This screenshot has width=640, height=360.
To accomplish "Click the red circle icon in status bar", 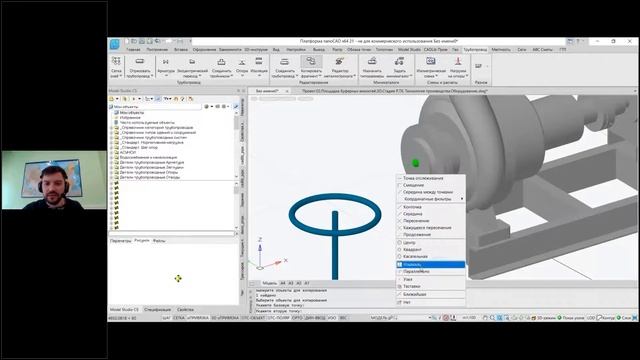I will point(446,318).
